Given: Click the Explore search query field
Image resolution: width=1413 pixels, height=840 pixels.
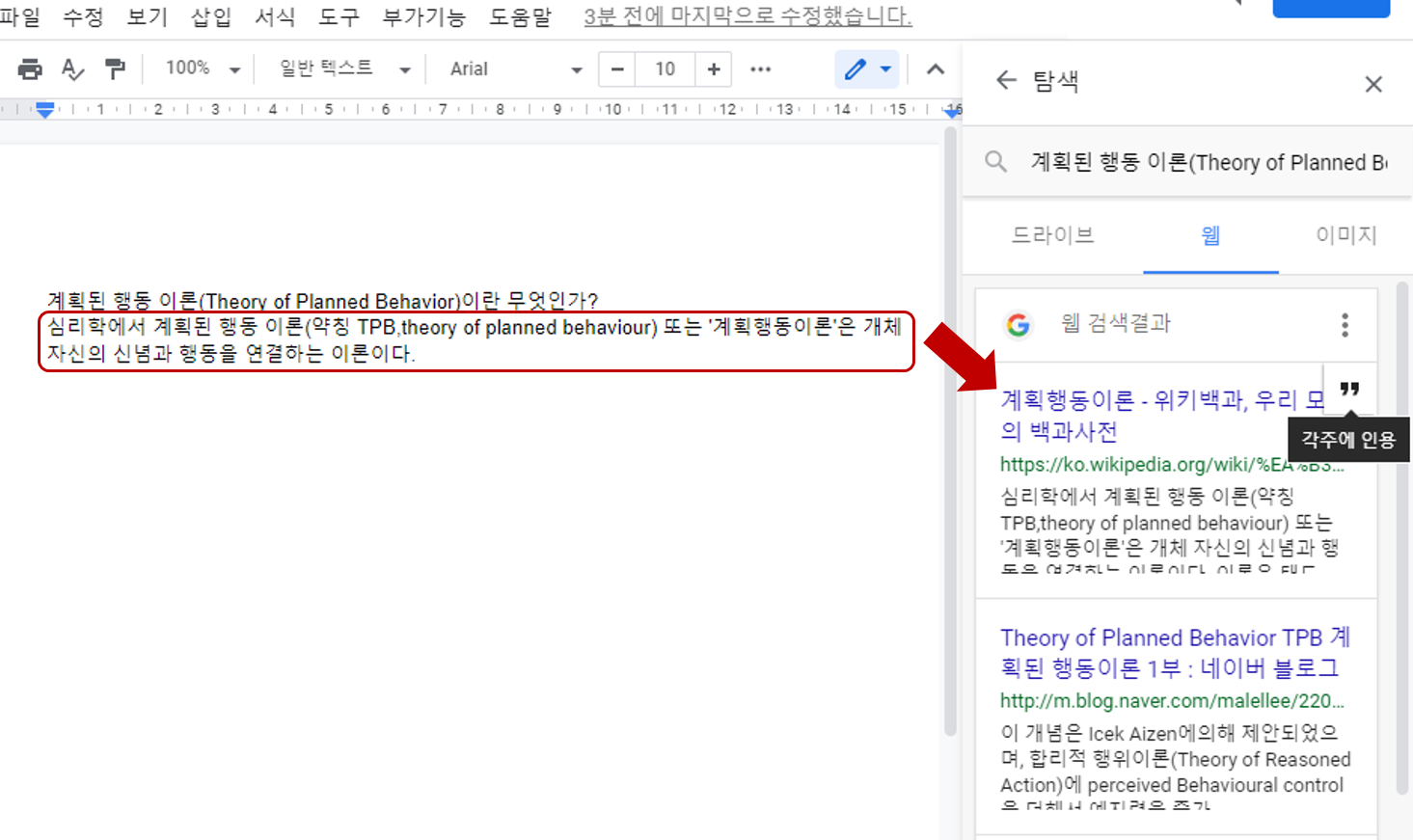Looking at the screenshot, I should (x=1209, y=162).
